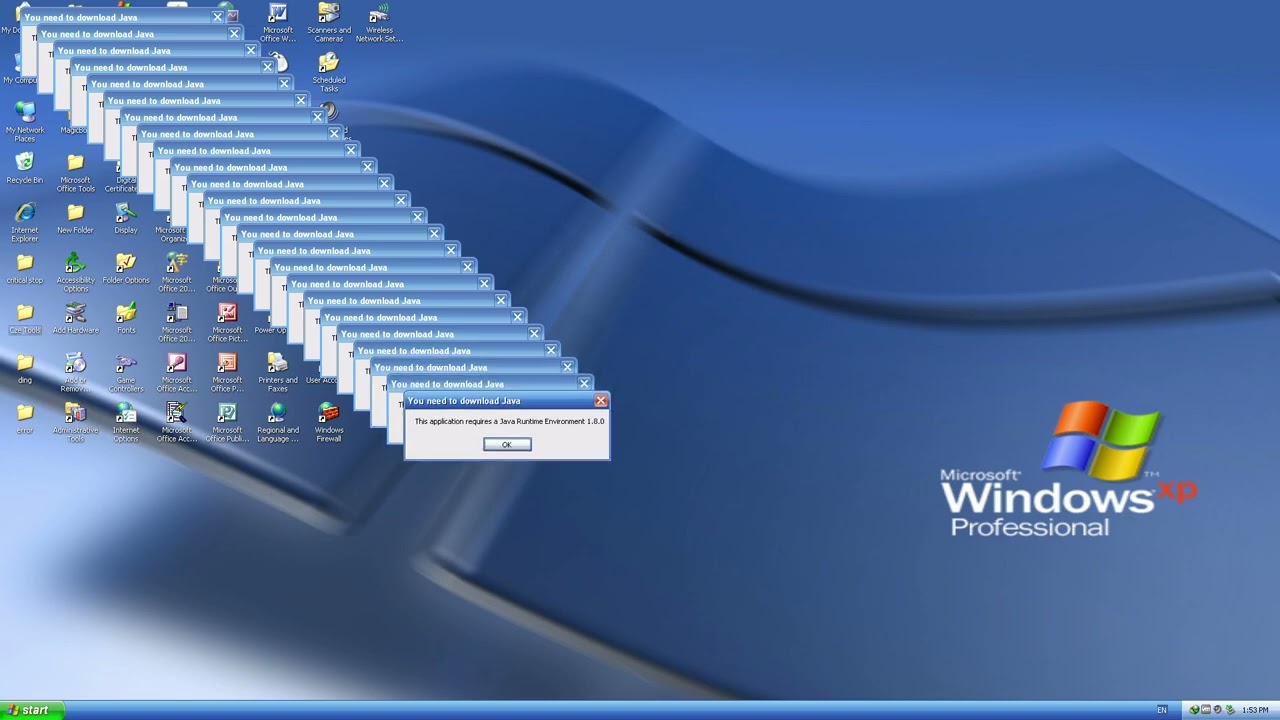This screenshot has width=1280, height=720.
Task: Select the 'error' folder
Action: (x=25, y=418)
